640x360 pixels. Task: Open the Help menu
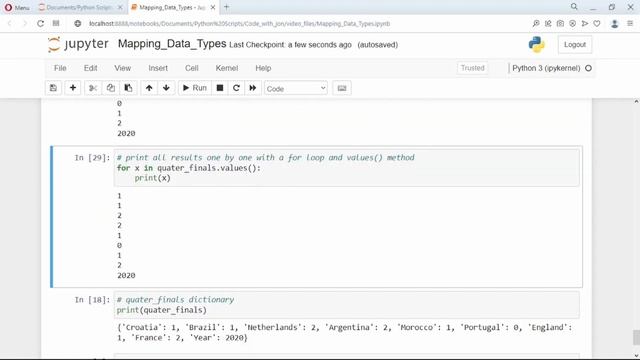[x=263, y=68]
